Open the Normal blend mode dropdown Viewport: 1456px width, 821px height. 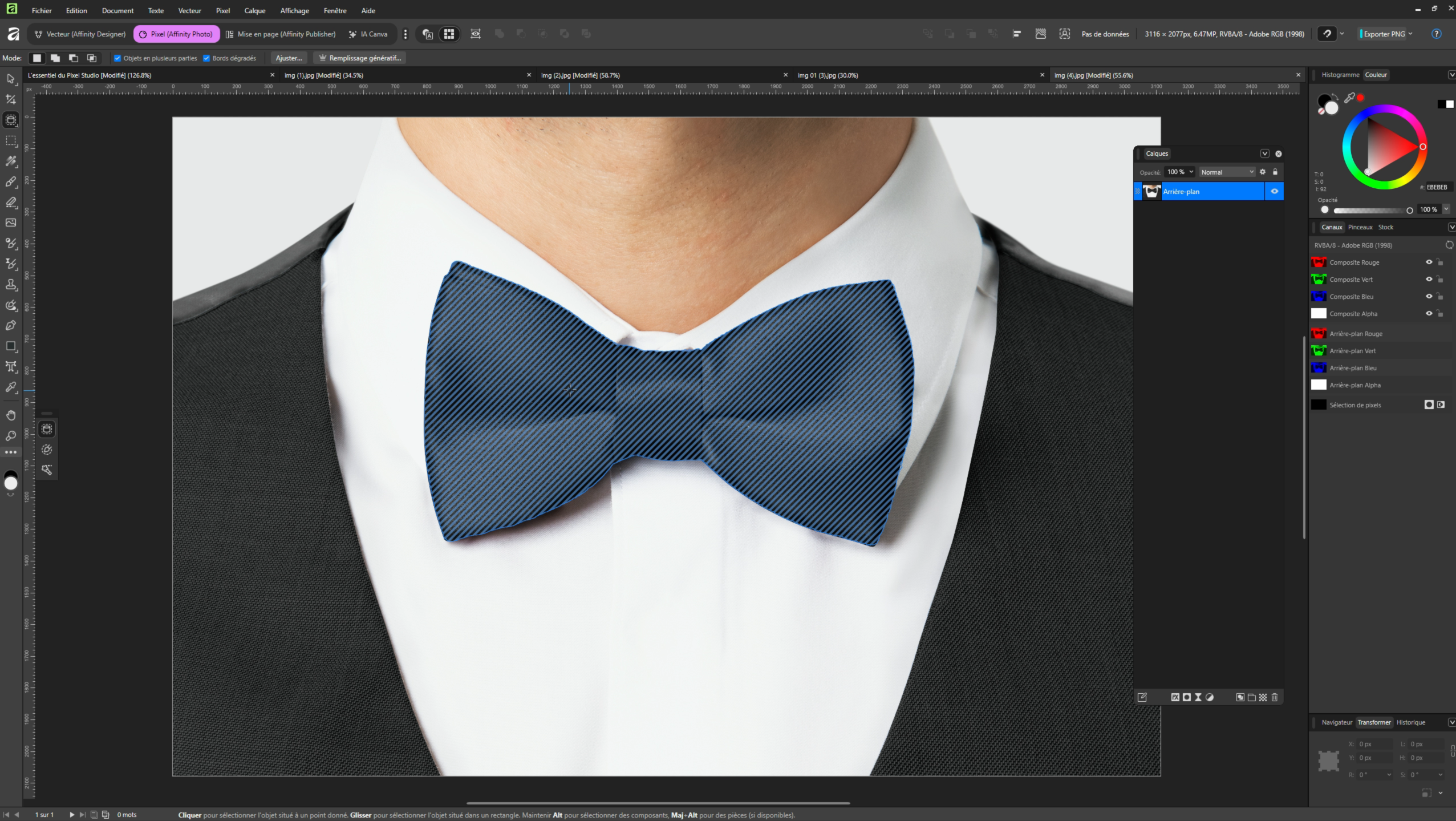[1227, 172]
